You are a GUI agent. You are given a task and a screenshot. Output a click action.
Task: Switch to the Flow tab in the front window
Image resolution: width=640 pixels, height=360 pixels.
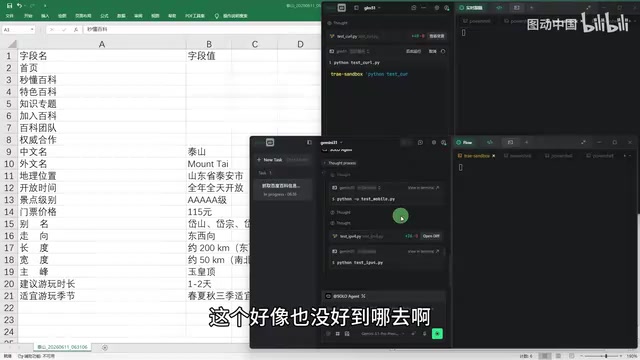pyautogui.click(x=464, y=142)
